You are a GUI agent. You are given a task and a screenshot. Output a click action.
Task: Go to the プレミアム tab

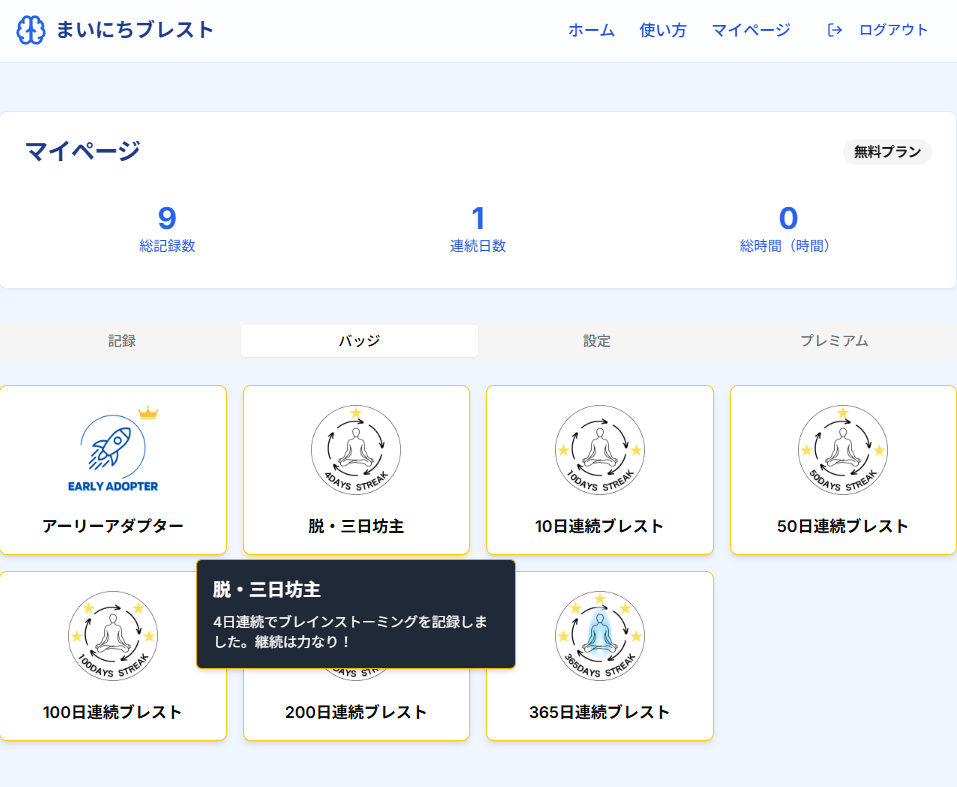pyautogui.click(x=834, y=341)
